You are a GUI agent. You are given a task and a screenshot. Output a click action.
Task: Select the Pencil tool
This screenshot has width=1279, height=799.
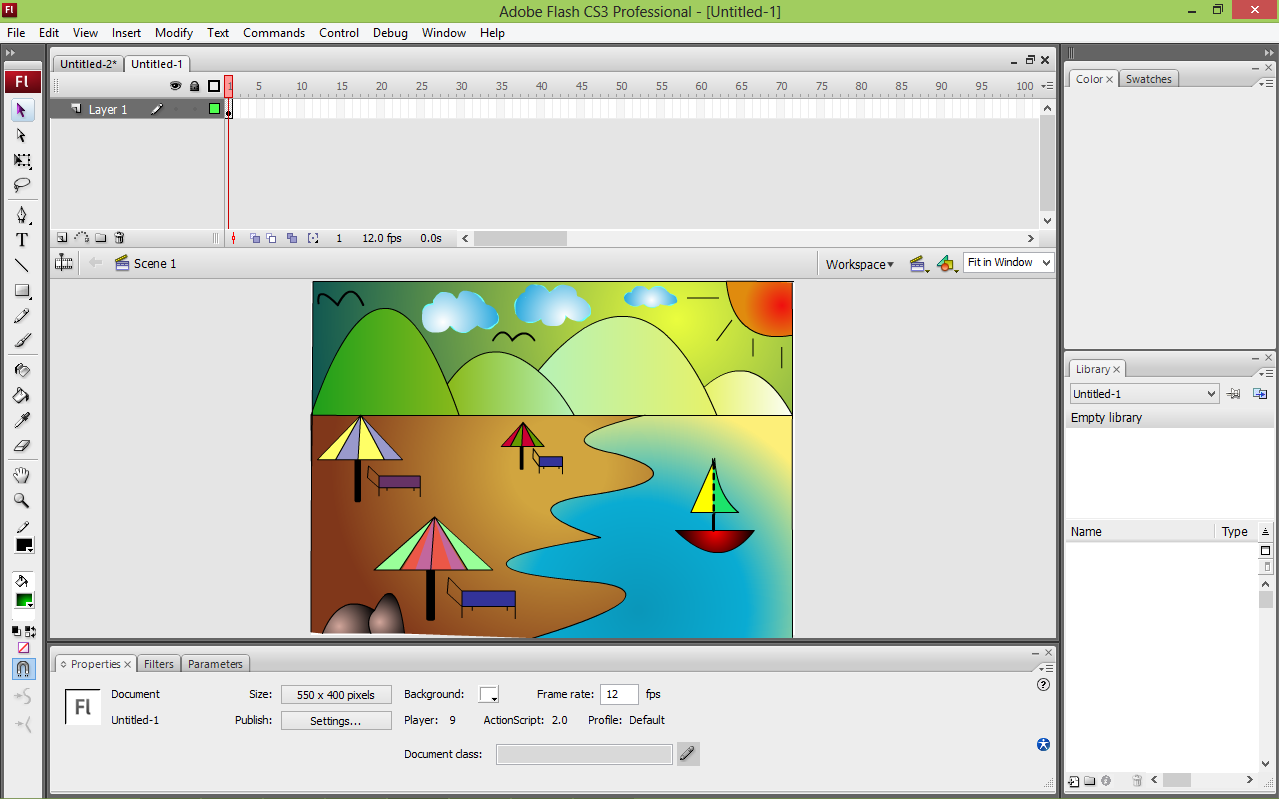pyautogui.click(x=22, y=316)
